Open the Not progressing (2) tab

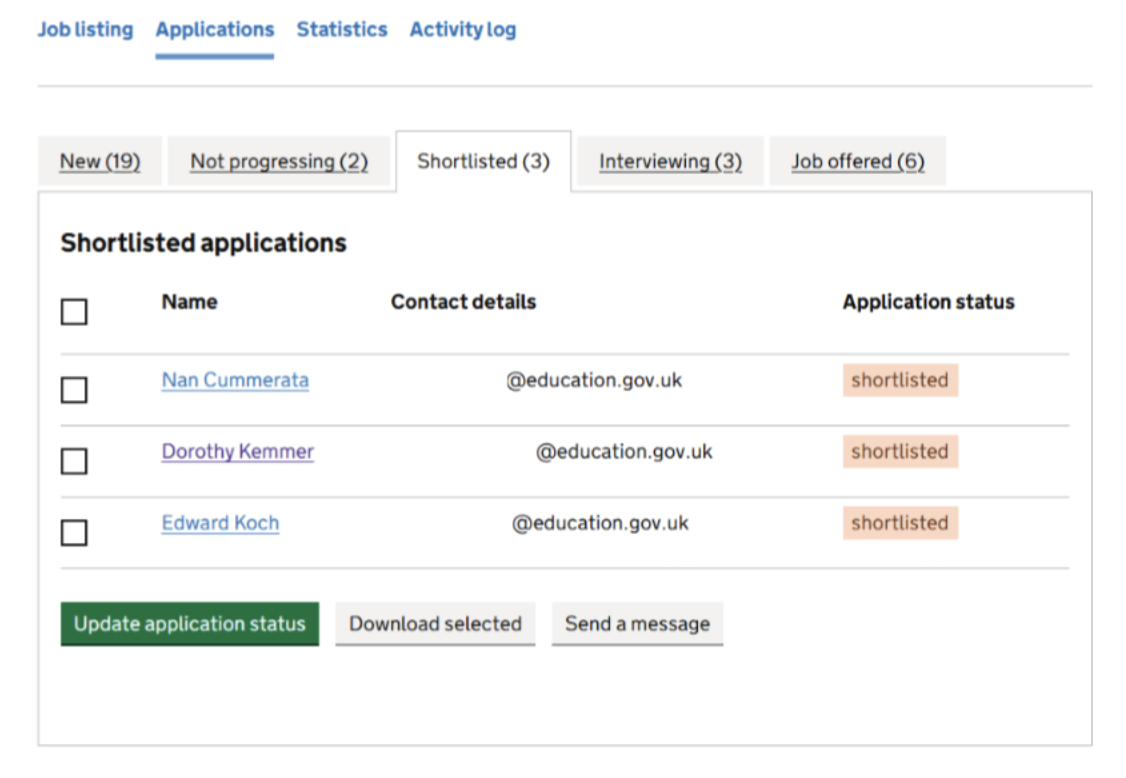pyautogui.click(x=279, y=161)
